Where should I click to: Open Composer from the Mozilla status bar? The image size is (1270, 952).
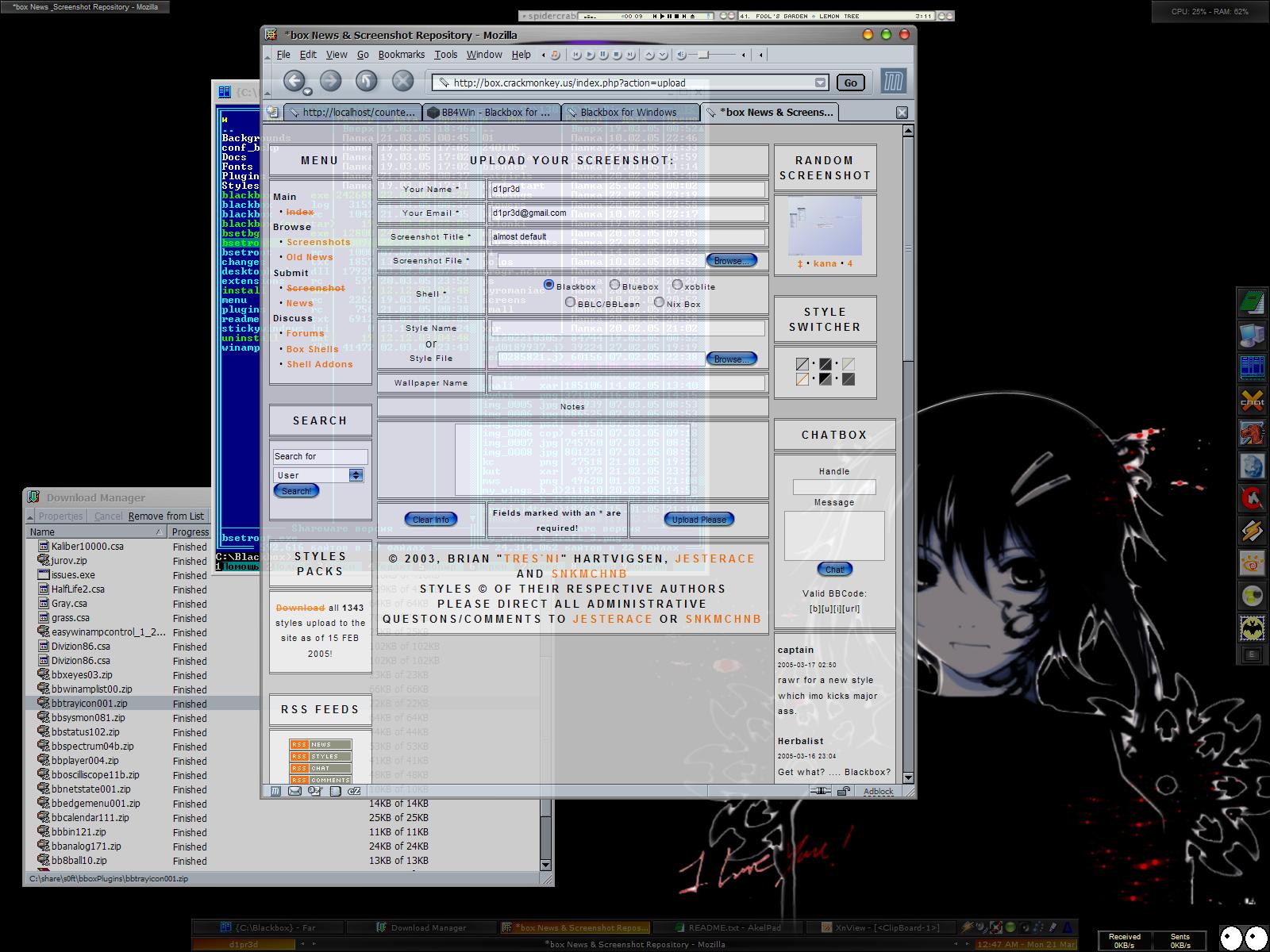(315, 791)
